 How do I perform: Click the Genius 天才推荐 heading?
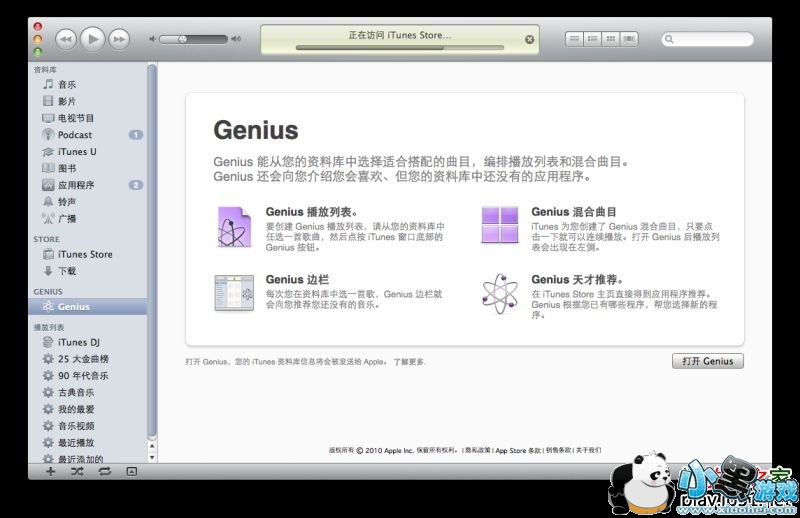(x=577, y=280)
